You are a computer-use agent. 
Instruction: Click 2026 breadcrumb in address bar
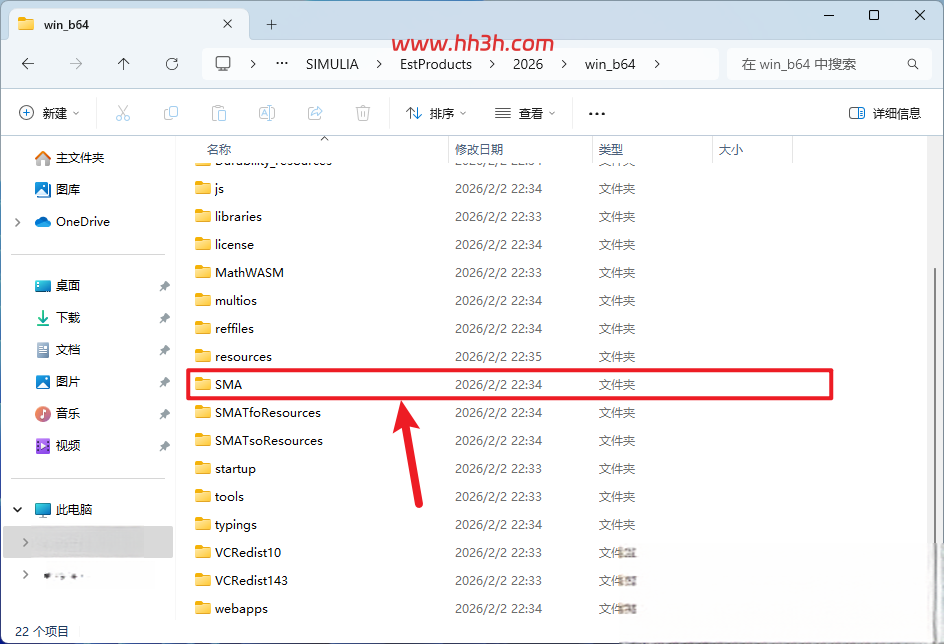point(528,64)
